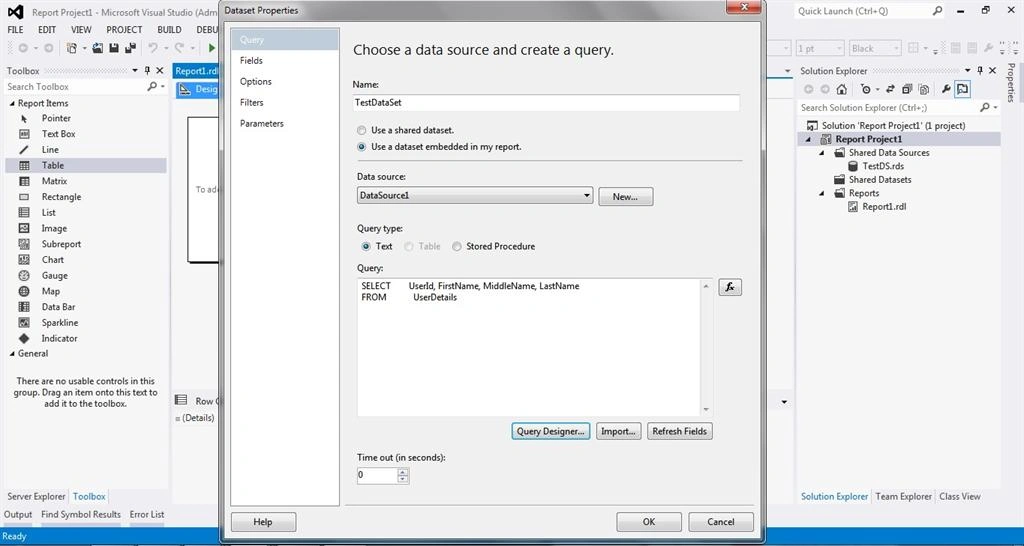The image size is (1024, 546).
Task: Choose the Stored Procedure query type
Action: tap(493, 246)
